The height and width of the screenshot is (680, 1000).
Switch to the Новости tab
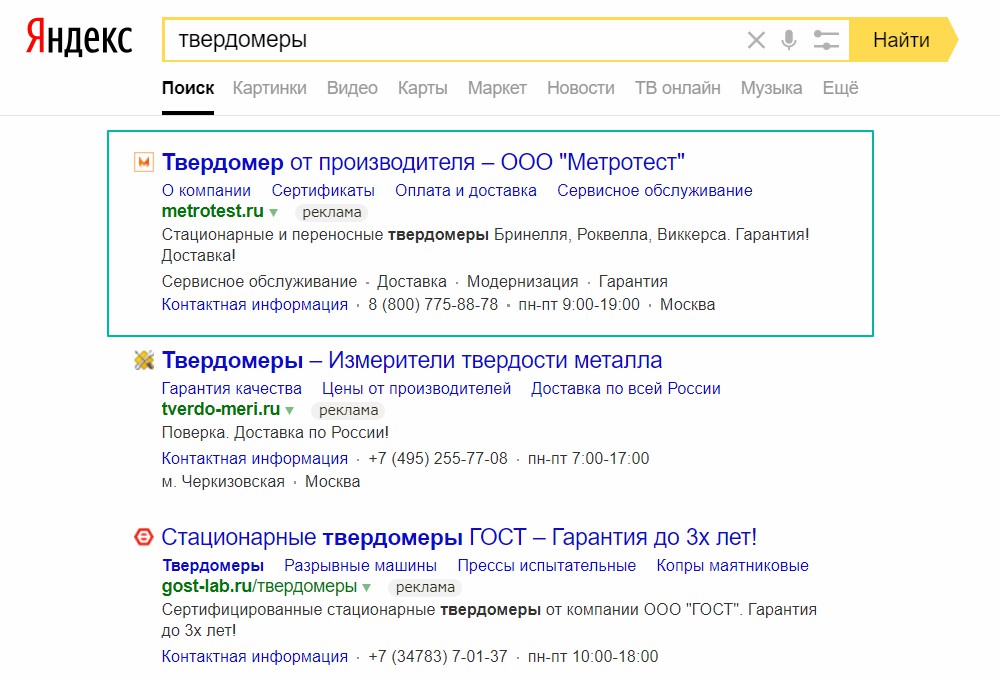point(580,88)
